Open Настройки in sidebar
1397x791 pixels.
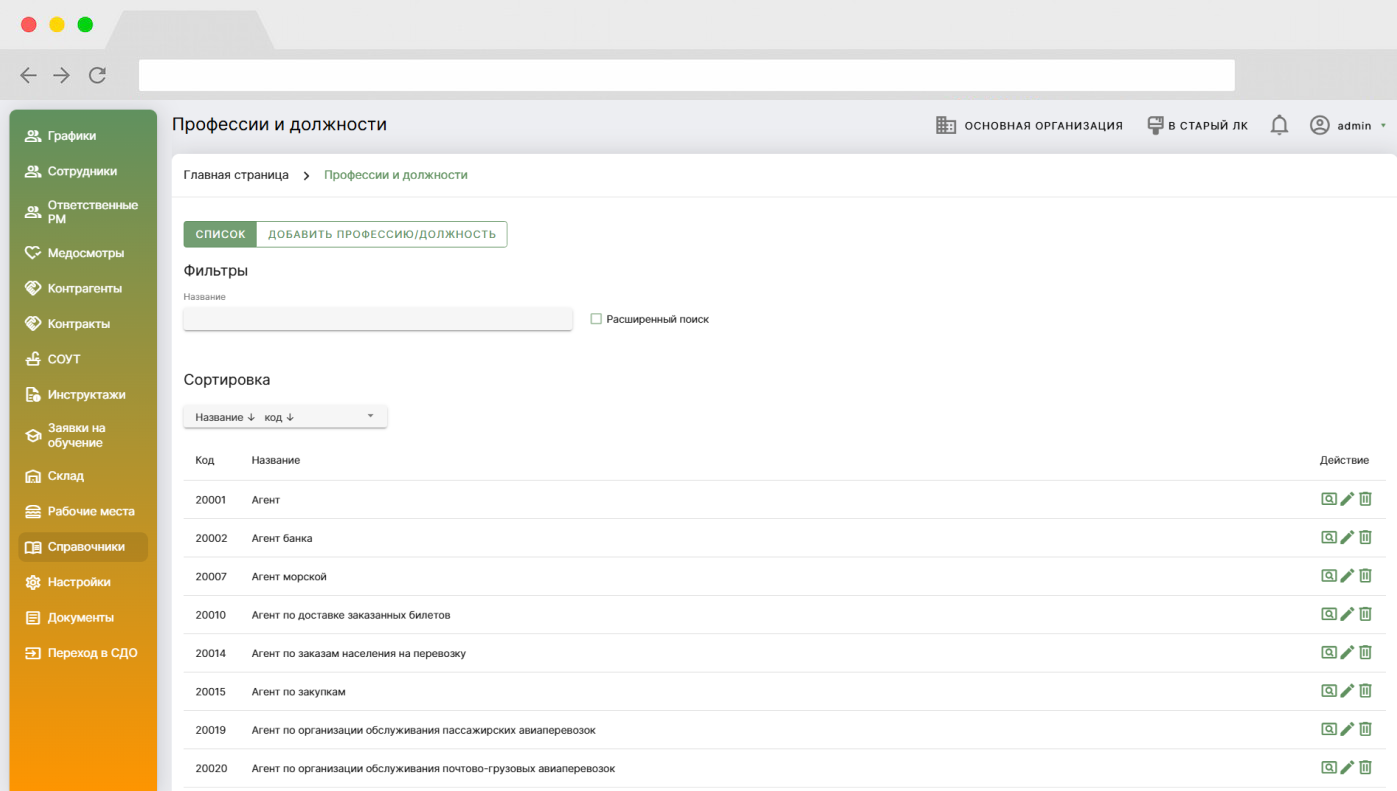(x=83, y=582)
